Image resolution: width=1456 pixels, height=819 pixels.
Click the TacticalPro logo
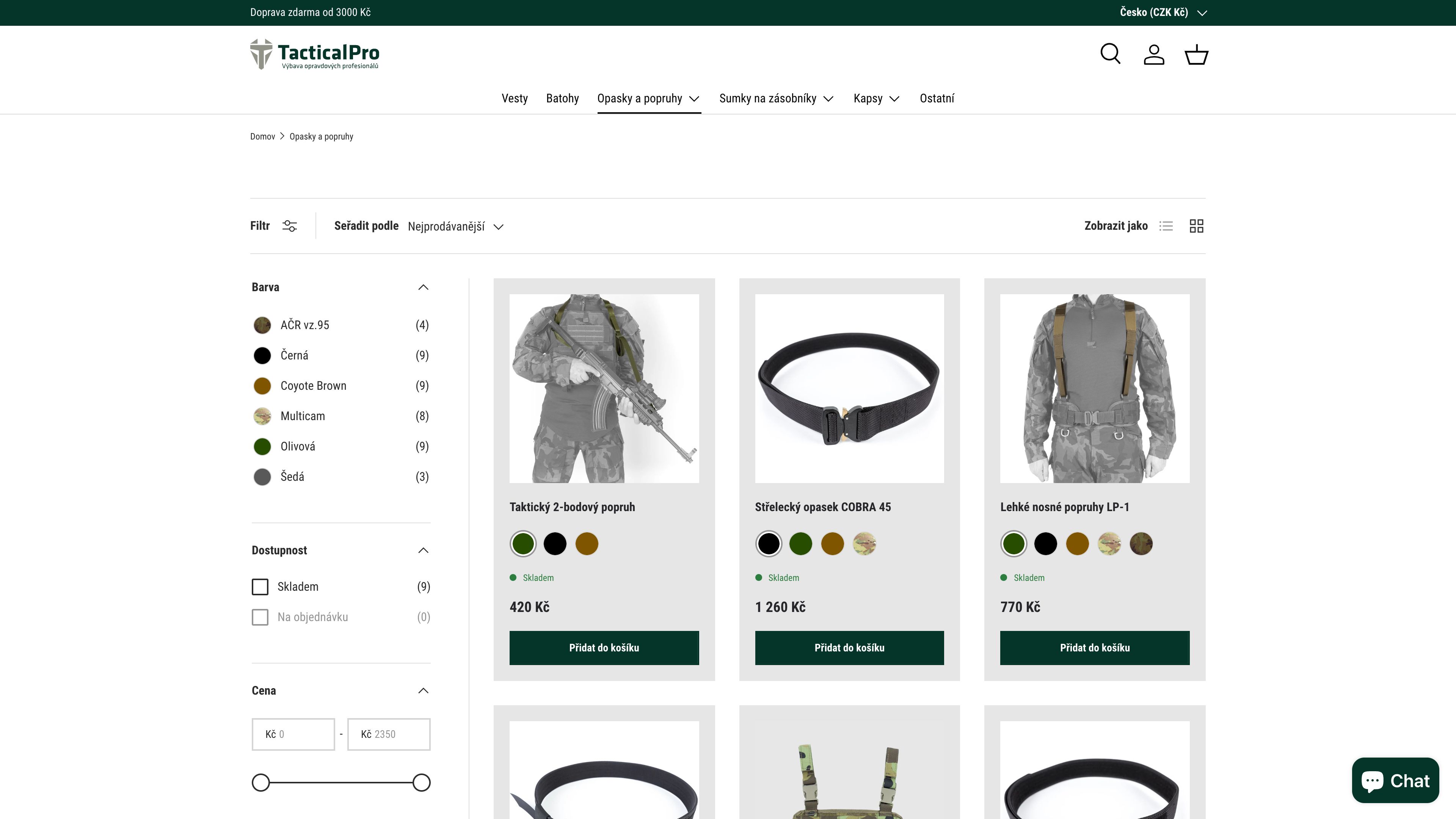point(315,54)
